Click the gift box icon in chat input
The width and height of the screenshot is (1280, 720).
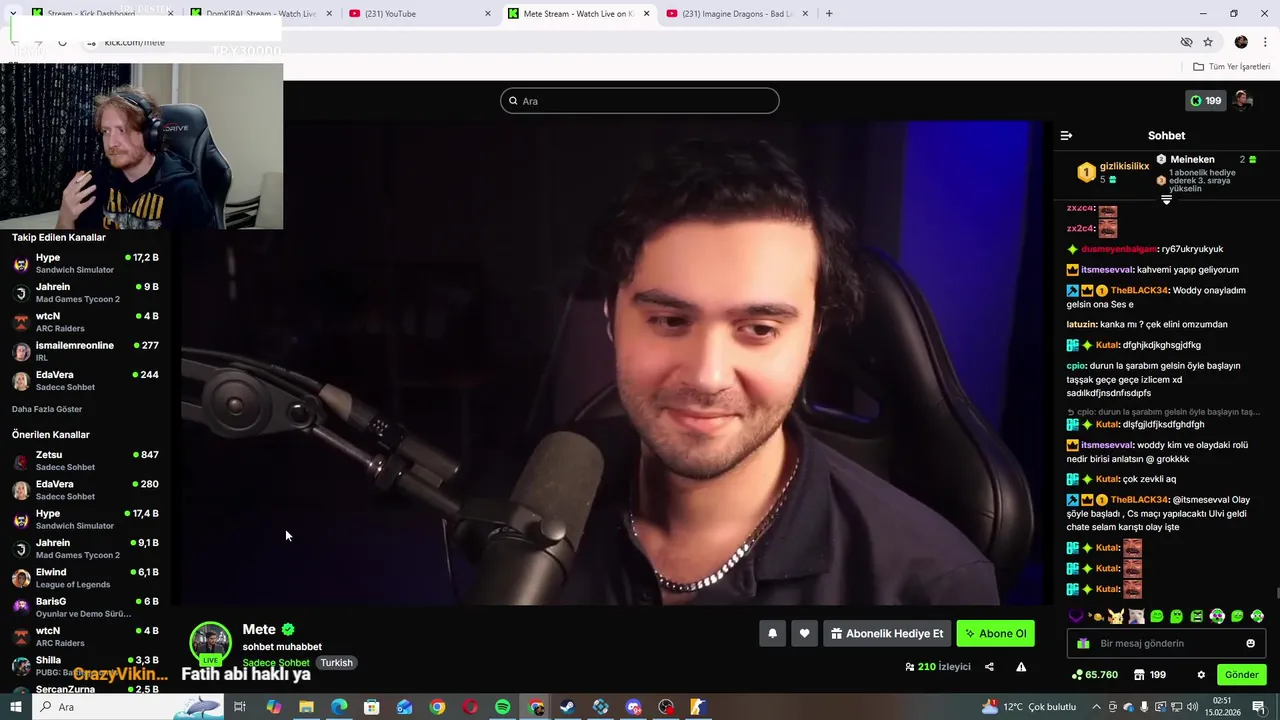point(1083,643)
